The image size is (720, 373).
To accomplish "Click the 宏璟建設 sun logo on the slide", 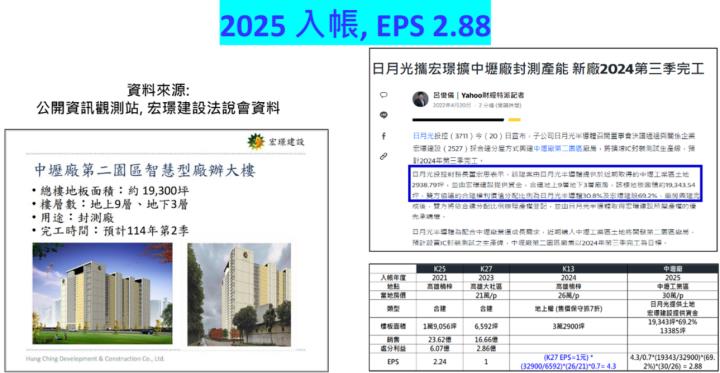I will click(256, 141).
